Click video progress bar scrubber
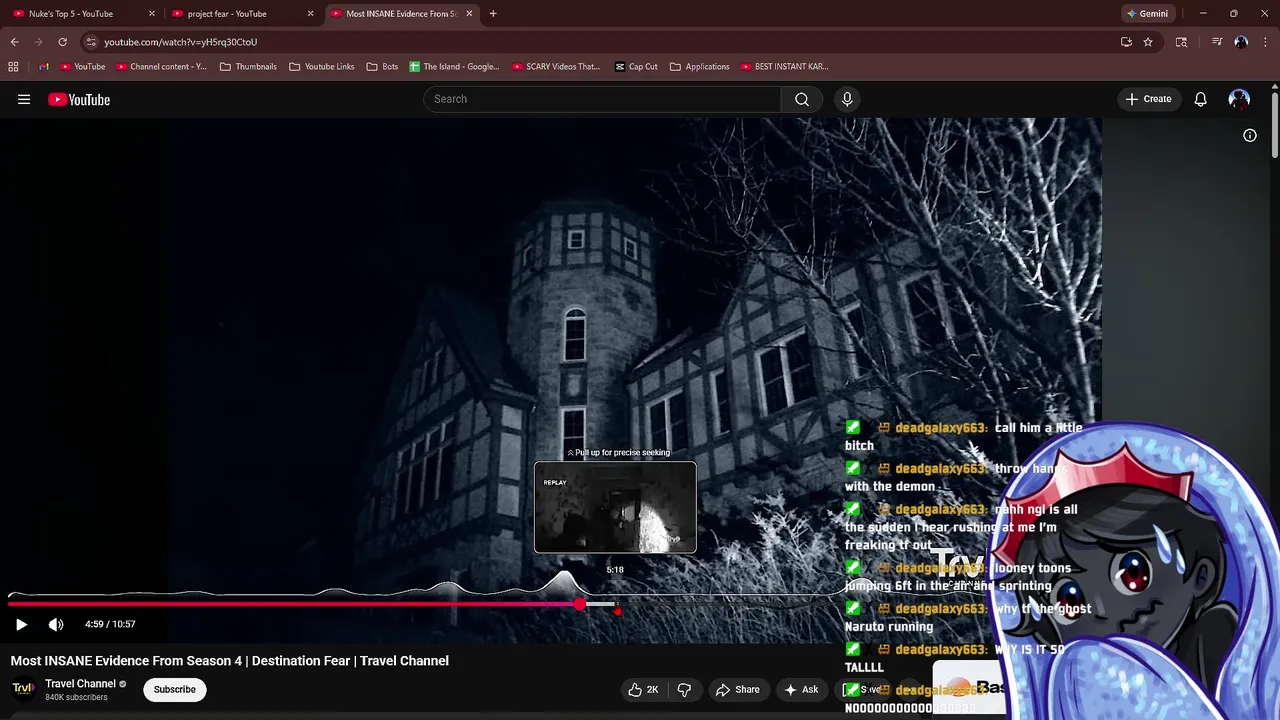Viewport: 1280px width, 720px height. 580,604
